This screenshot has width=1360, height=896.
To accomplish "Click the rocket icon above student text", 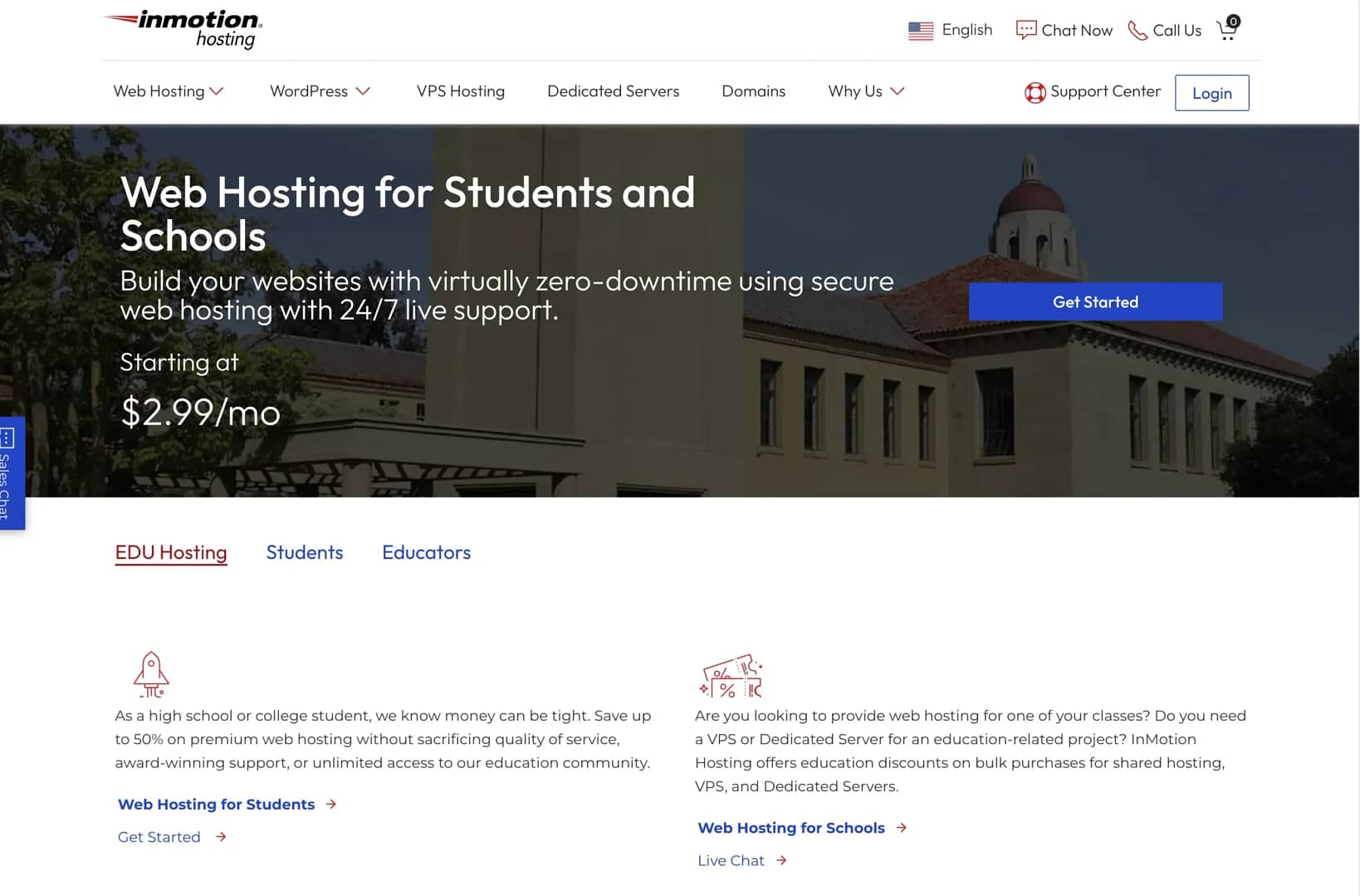I will (x=151, y=674).
